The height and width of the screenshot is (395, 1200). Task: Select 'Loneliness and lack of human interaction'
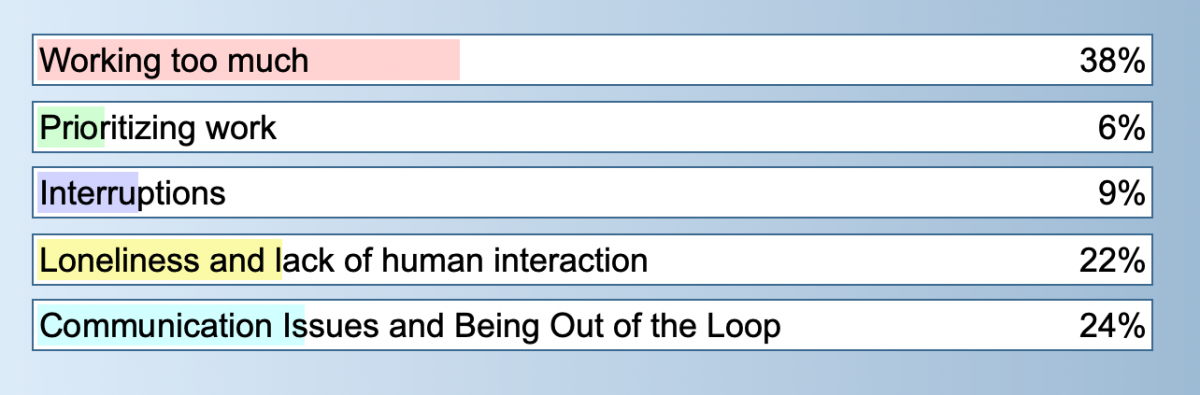click(593, 260)
